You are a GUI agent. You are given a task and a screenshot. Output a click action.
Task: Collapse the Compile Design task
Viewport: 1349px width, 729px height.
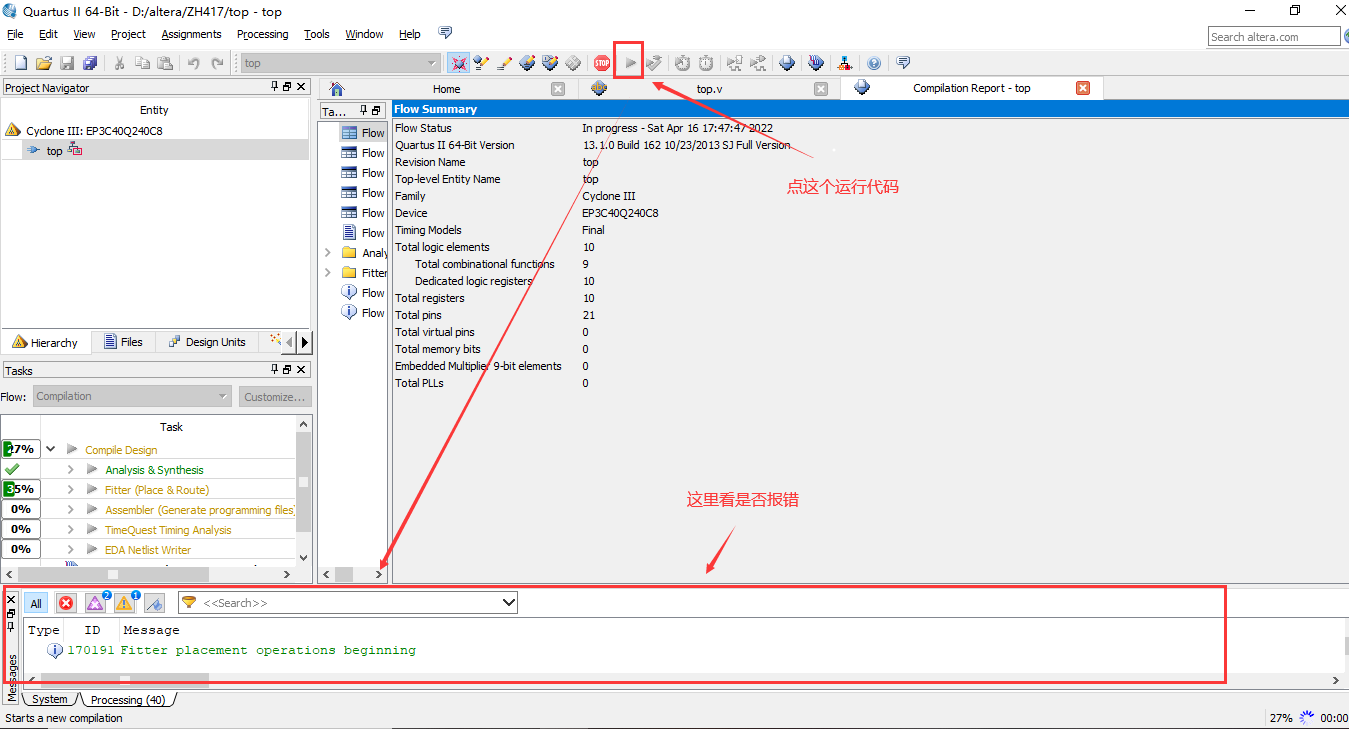(50, 450)
